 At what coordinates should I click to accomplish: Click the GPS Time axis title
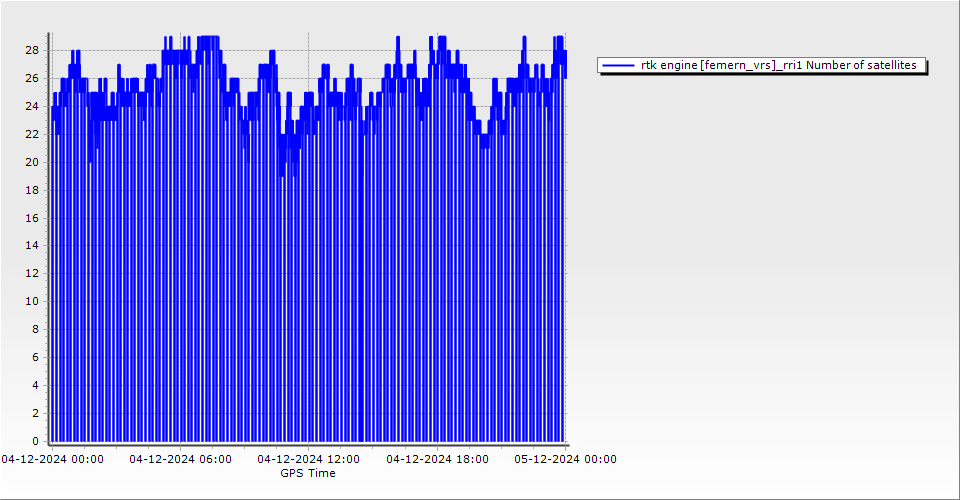click(308, 473)
